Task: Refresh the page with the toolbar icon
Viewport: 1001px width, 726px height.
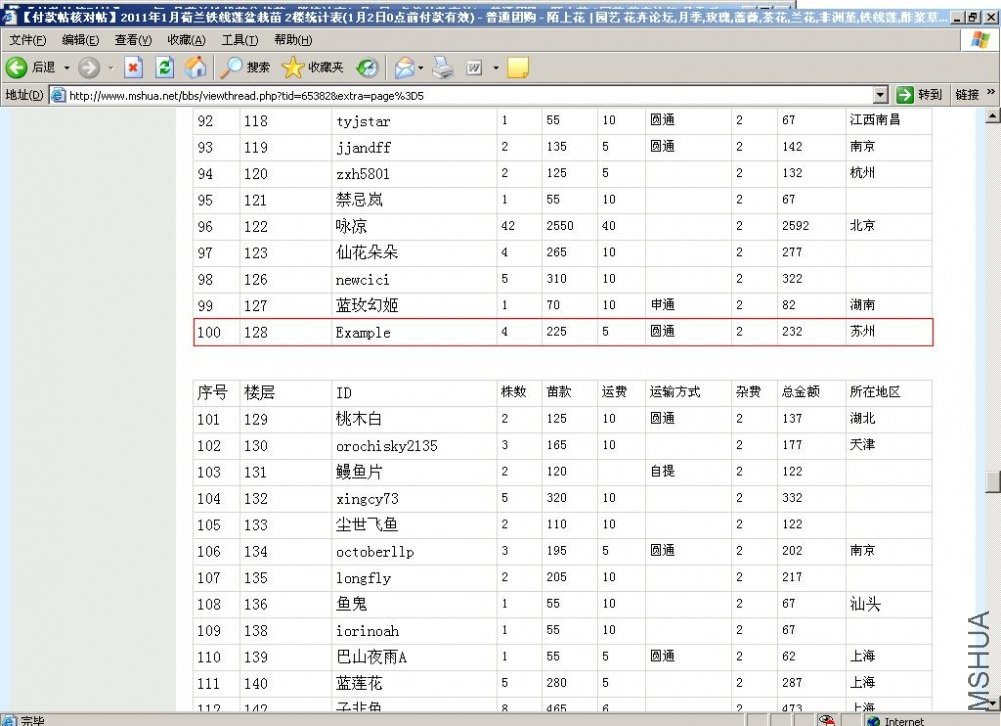Action: pos(165,67)
